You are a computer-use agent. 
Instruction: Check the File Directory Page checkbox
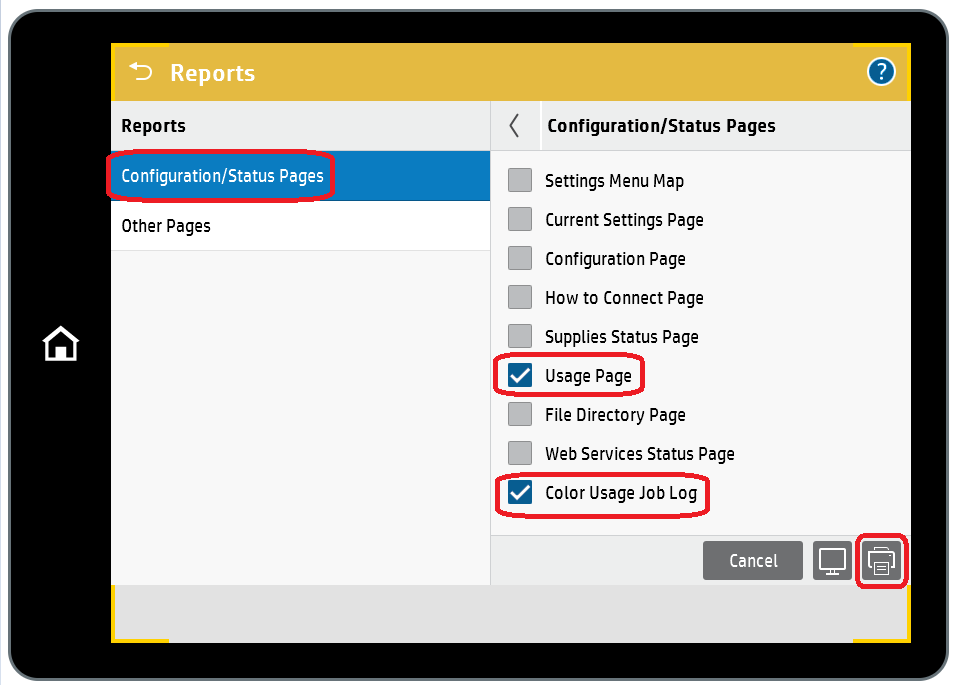tap(520, 414)
